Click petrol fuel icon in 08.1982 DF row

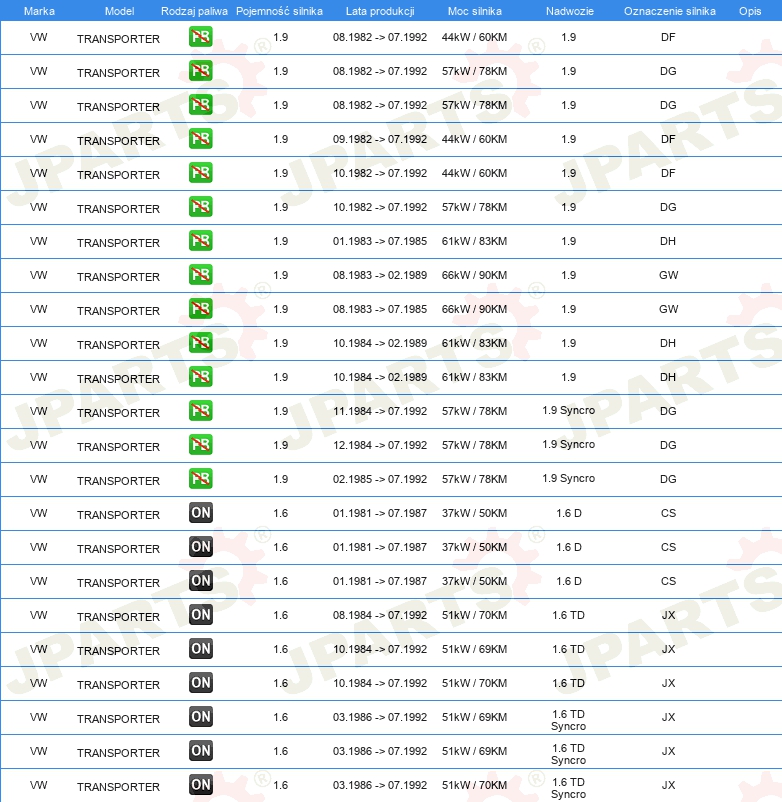coord(200,37)
